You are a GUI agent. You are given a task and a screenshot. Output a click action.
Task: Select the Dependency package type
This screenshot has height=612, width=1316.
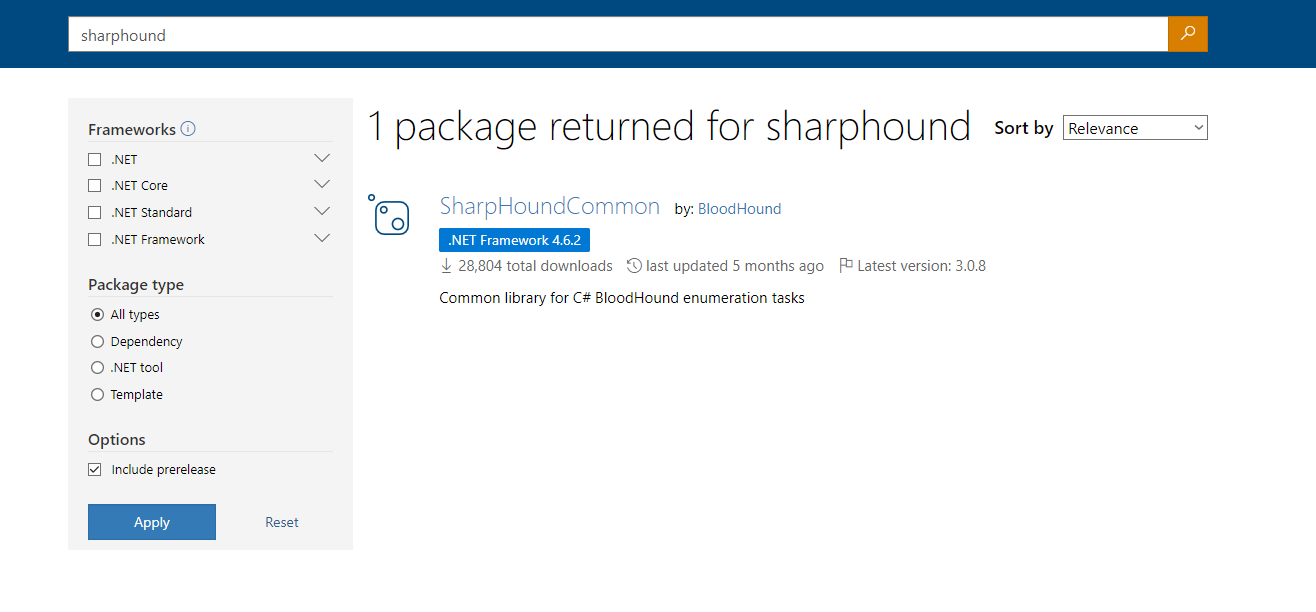[97, 342]
